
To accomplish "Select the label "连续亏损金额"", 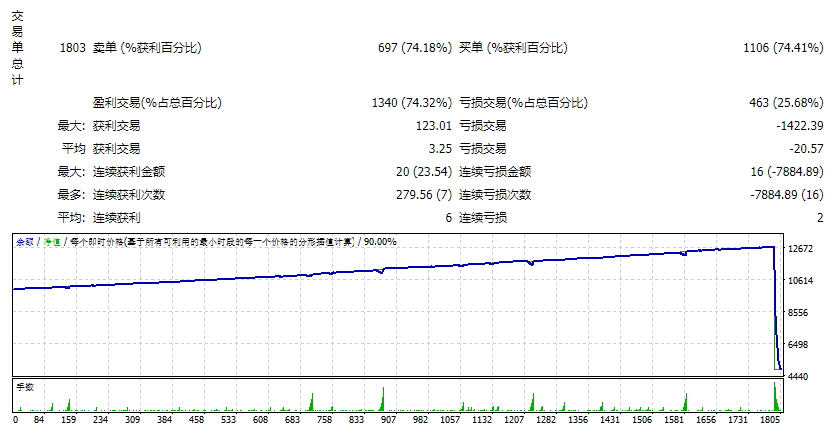I will coord(495,172).
